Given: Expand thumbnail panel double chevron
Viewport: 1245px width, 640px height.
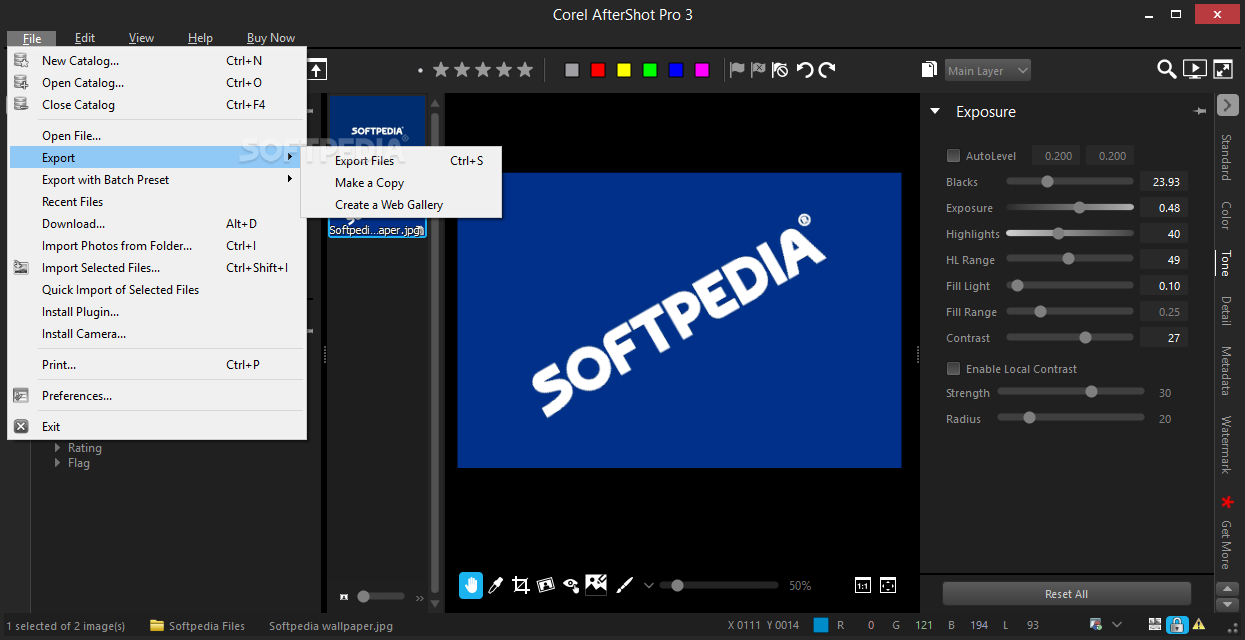Looking at the screenshot, I should coord(420,598).
